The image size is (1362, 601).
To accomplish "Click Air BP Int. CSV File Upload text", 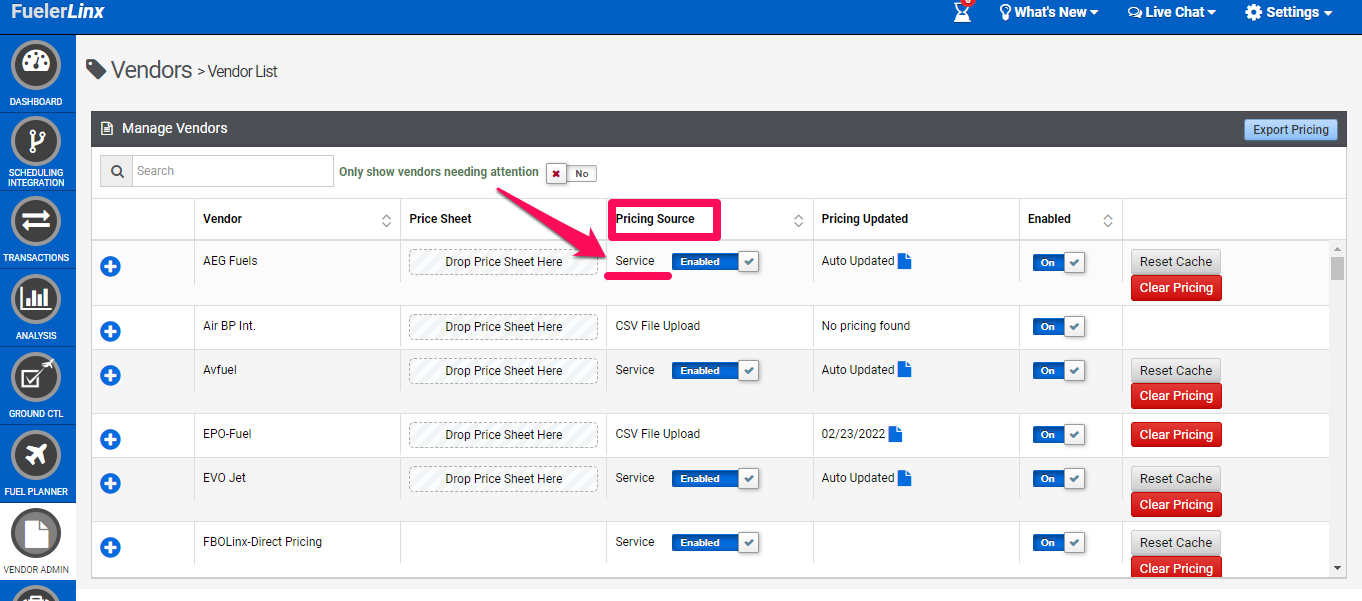I will pyautogui.click(x=658, y=326).
